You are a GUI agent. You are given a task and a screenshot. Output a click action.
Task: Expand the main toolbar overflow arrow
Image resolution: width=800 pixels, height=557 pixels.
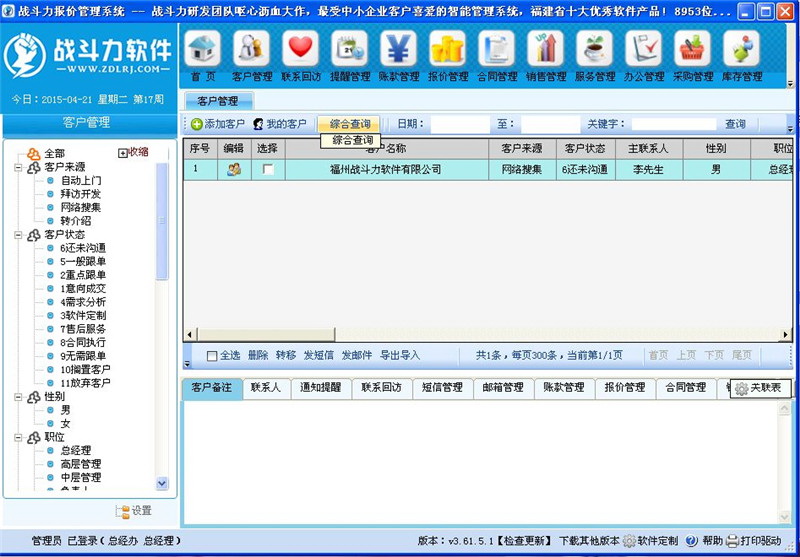coord(790,83)
